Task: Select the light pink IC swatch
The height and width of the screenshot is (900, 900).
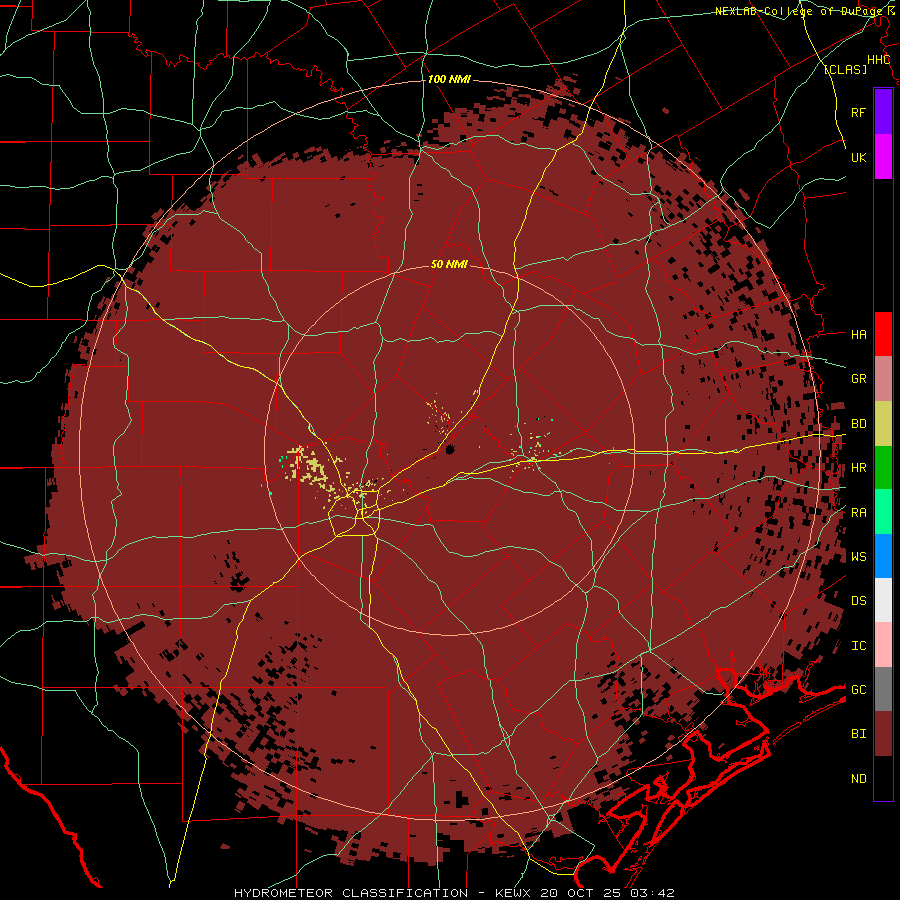Action: point(883,645)
